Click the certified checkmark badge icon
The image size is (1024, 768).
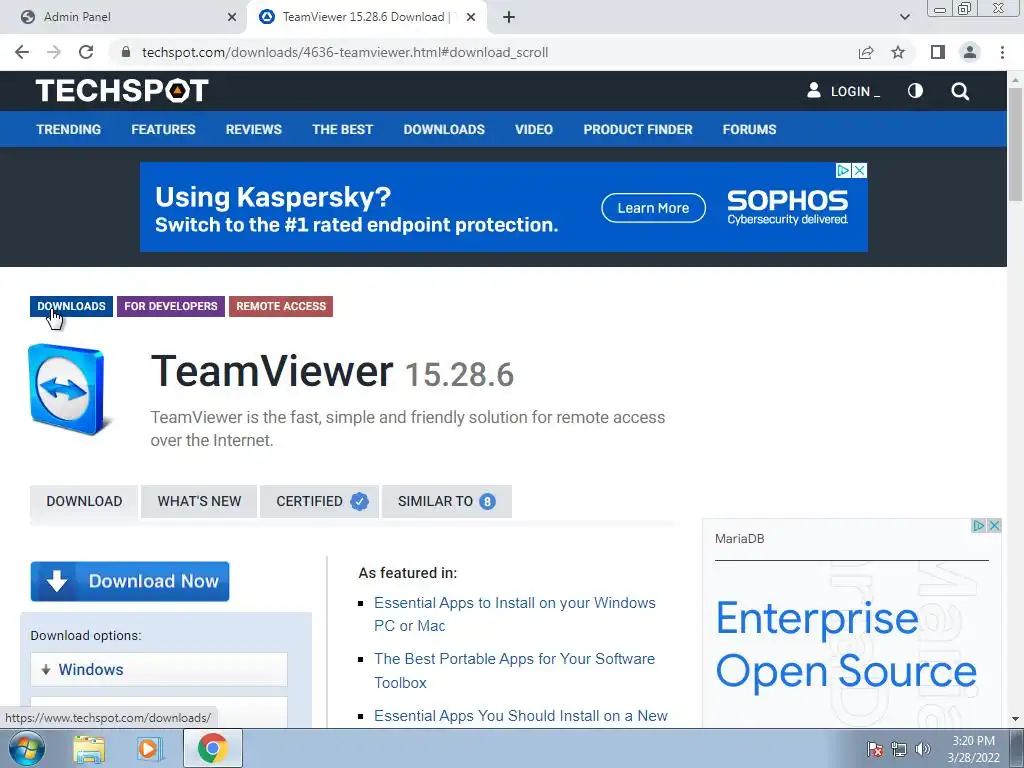359,502
